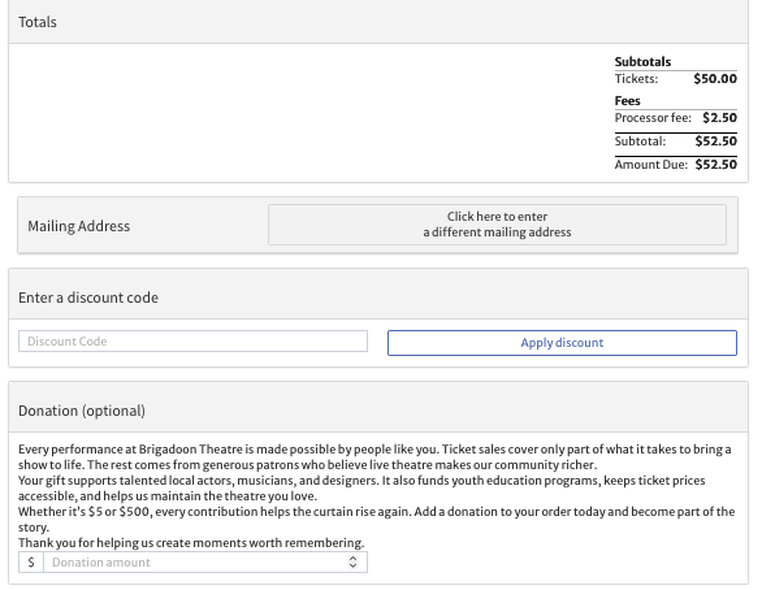This screenshot has height=590, width=762.
Task: Click the dollar sign donation prefix
Action: coord(31,562)
